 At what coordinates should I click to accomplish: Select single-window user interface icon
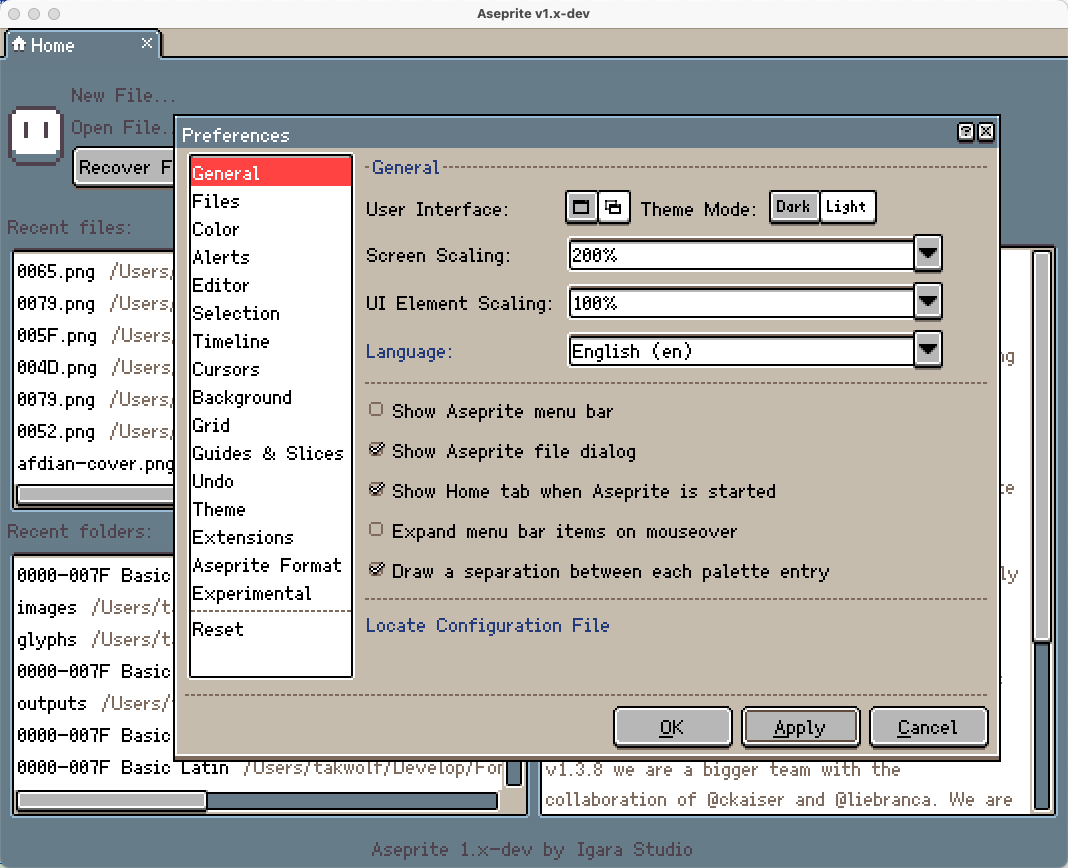point(581,207)
